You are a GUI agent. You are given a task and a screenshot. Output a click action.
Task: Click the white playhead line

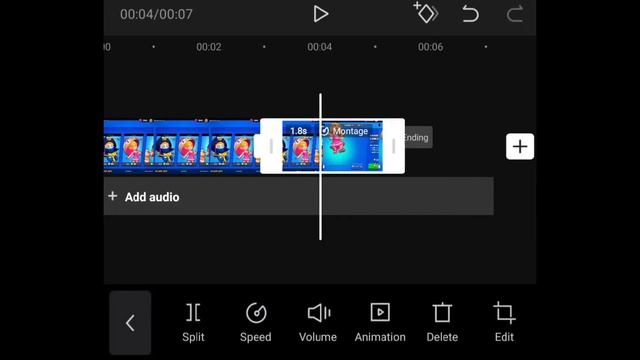pos(320,167)
